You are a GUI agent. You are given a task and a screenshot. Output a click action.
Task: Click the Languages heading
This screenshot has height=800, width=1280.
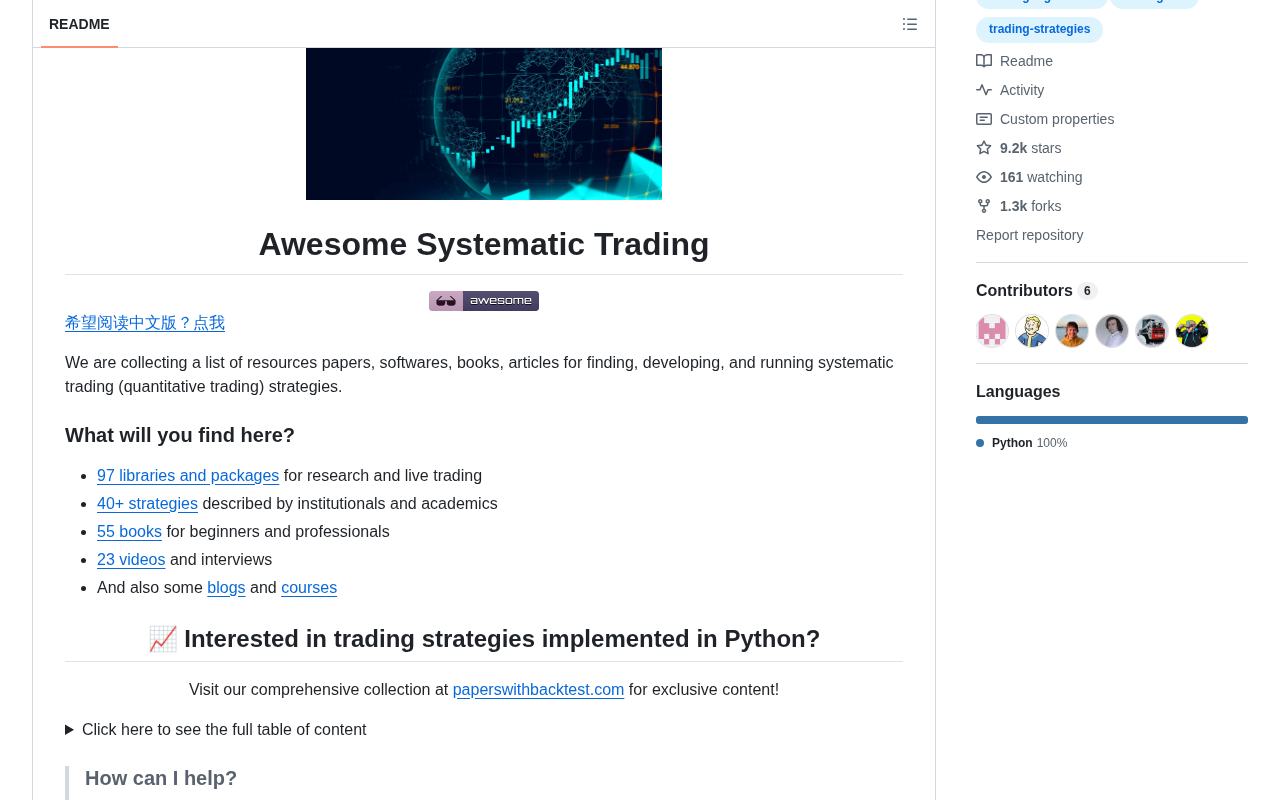pos(1018,392)
